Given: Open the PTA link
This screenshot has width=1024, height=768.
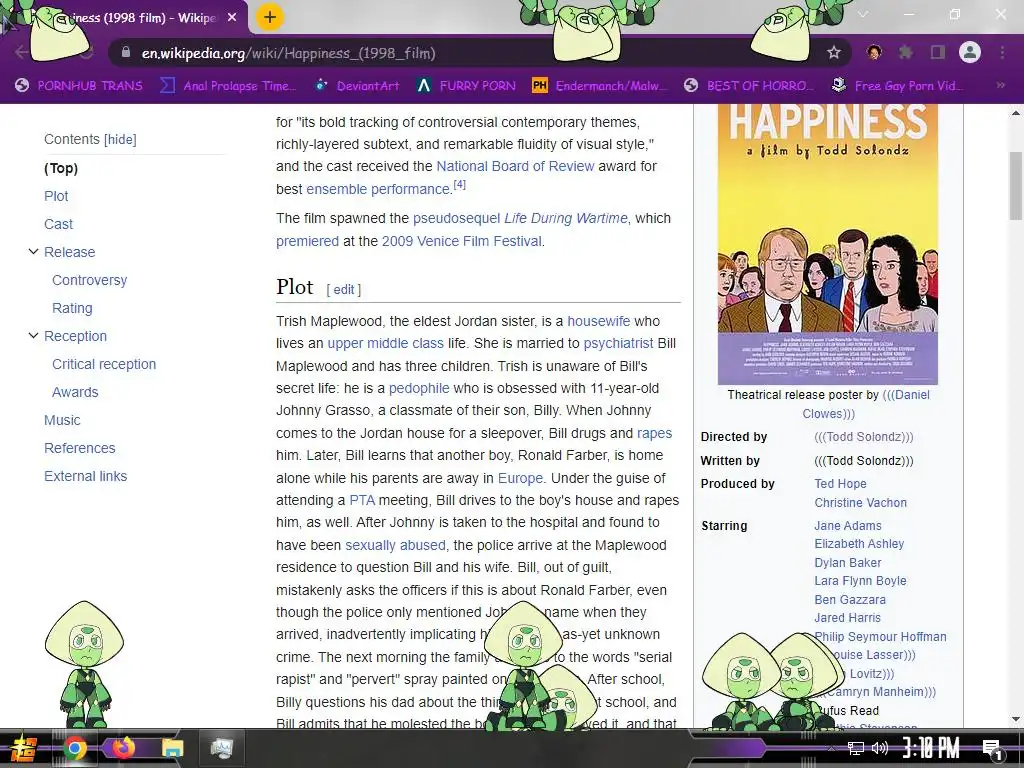Looking at the screenshot, I should [362, 500].
